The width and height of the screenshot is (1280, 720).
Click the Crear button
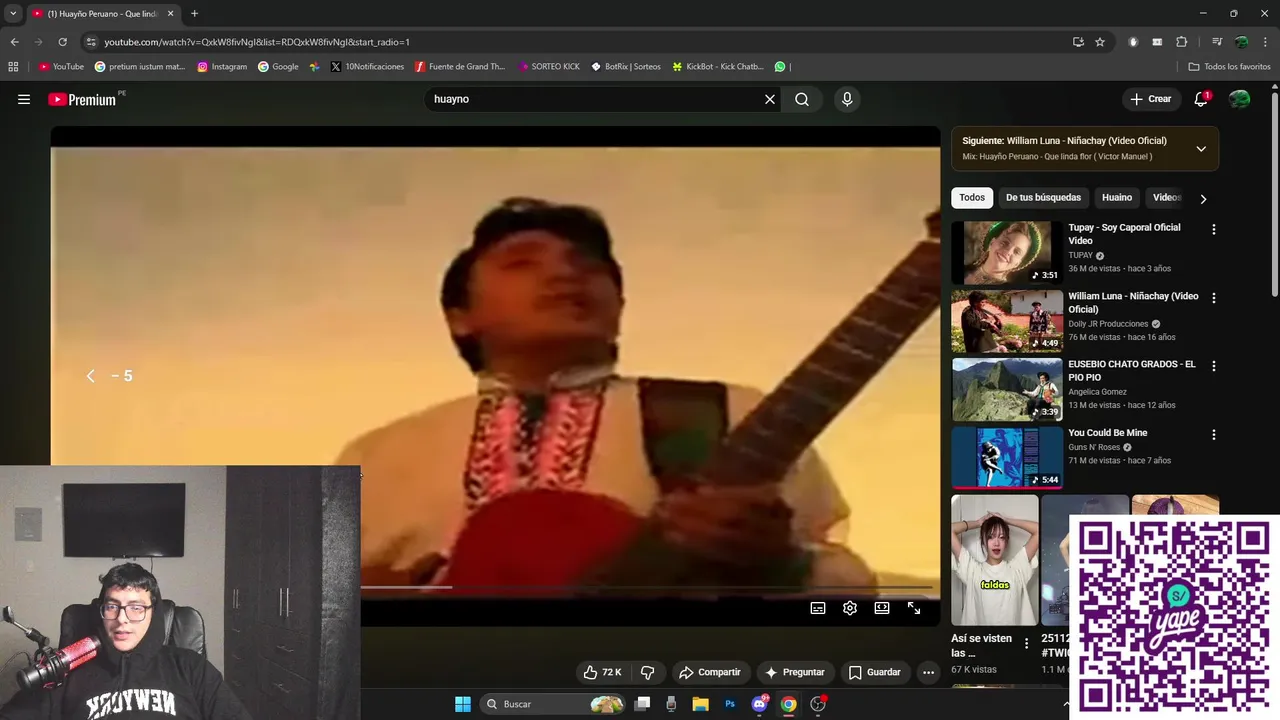1151,99
